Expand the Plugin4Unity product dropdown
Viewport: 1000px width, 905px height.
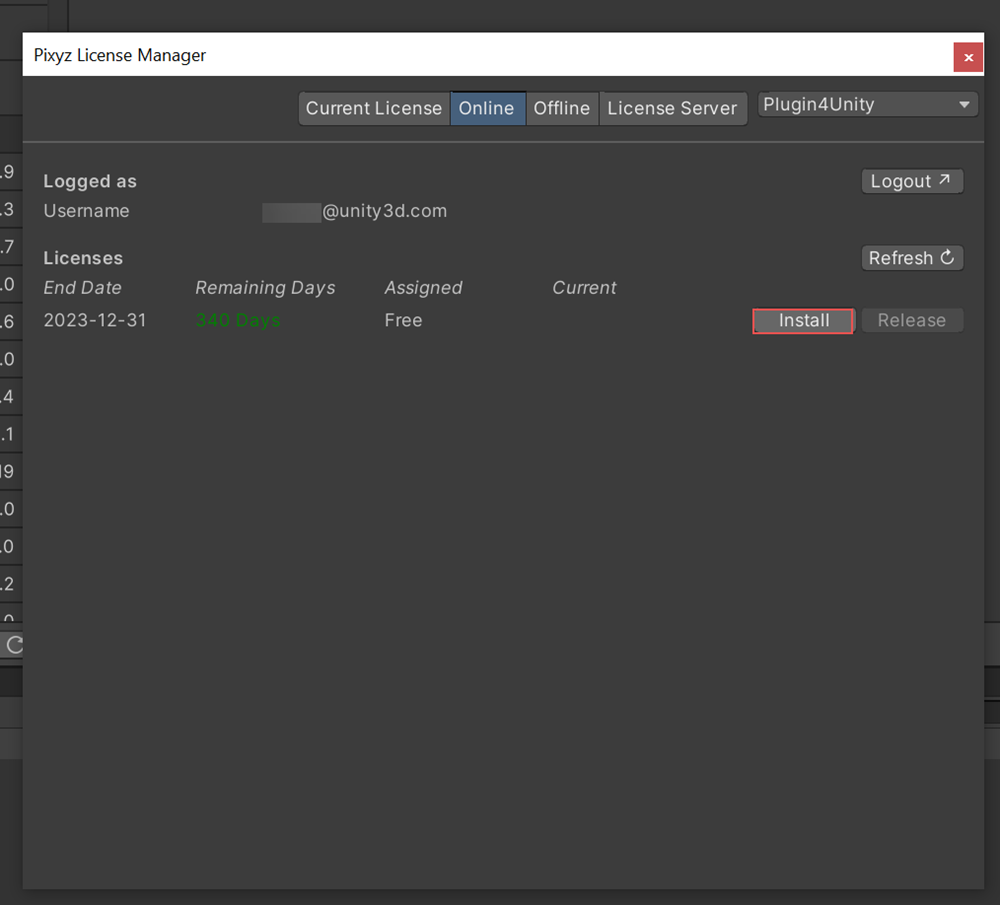click(x=867, y=105)
